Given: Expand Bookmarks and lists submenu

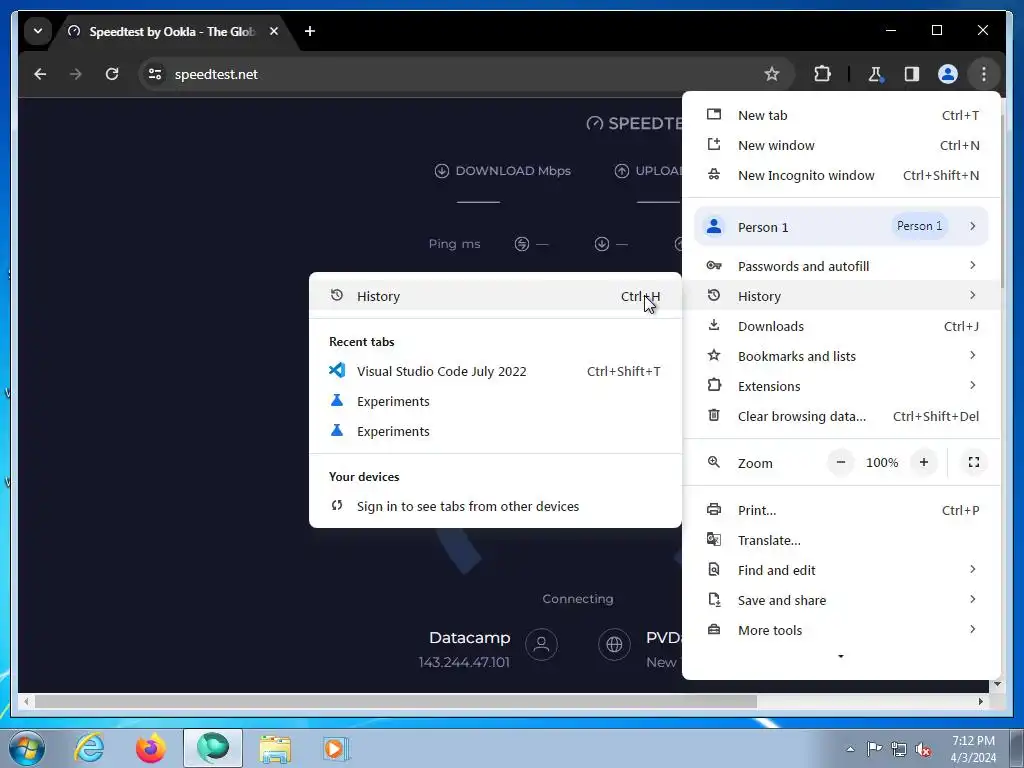Looking at the screenshot, I should [841, 356].
